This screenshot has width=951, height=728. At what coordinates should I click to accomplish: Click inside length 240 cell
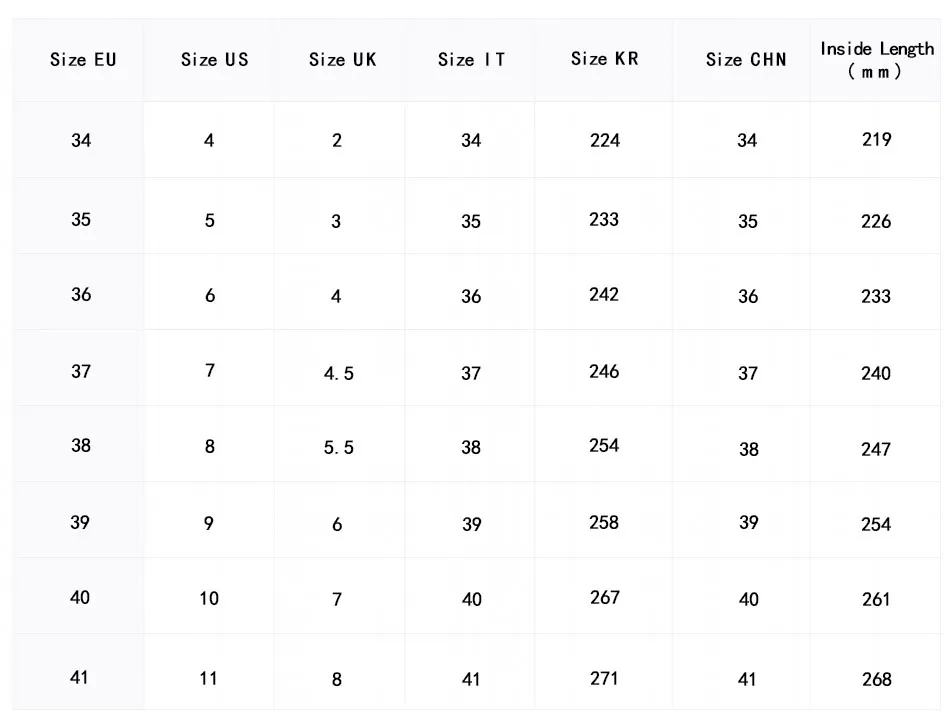pyautogui.click(x=876, y=374)
